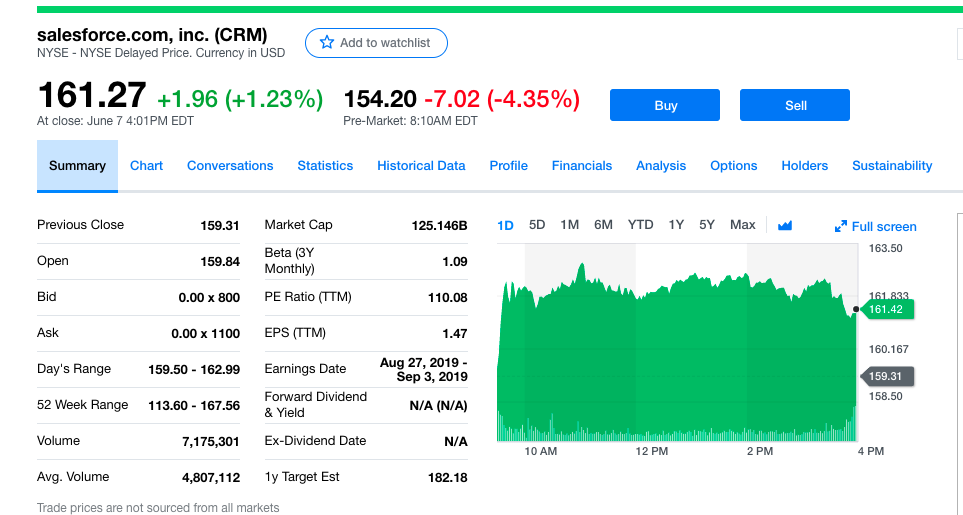
Task: Click the 125.146B market cap value
Action: 439,226
